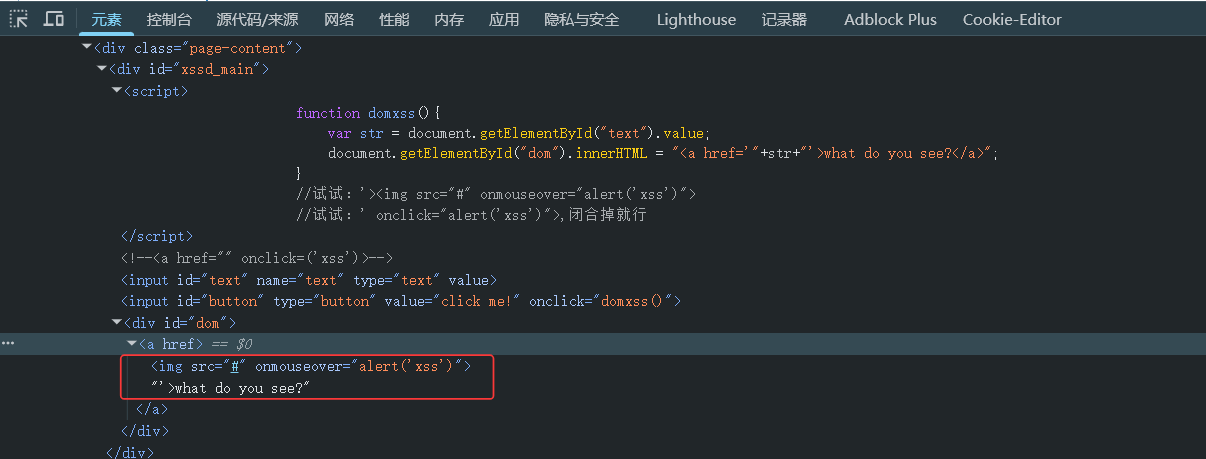Collapse the selected a href node

point(131,344)
